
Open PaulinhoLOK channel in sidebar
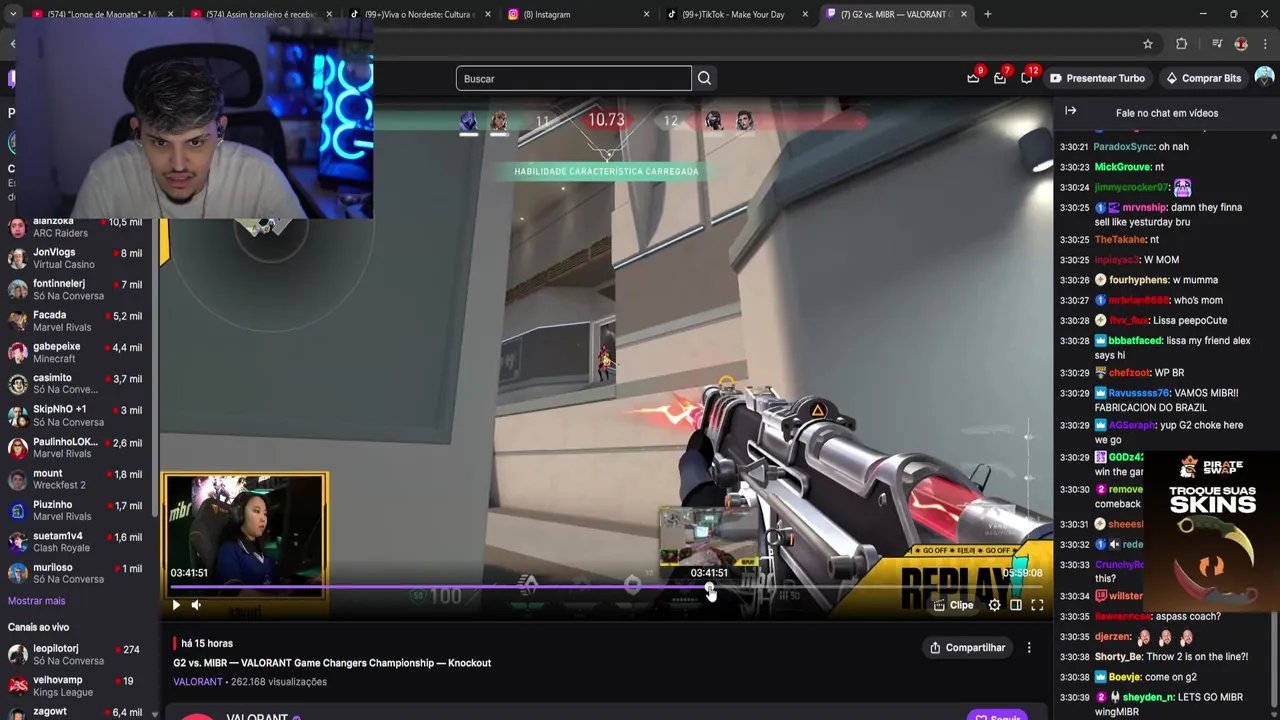pos(76,447)
